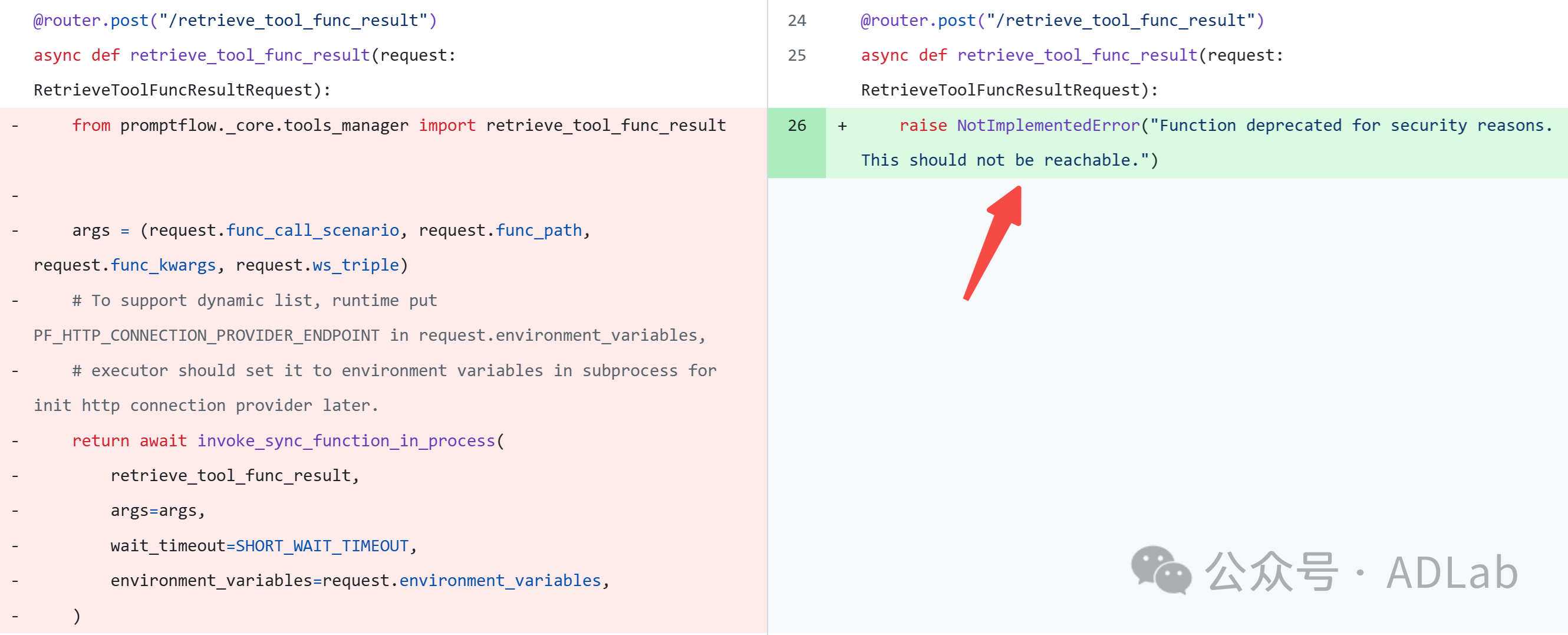Click the WeChat logo in the watermark
1568x635 pixels.
(x=1160, y=570)
